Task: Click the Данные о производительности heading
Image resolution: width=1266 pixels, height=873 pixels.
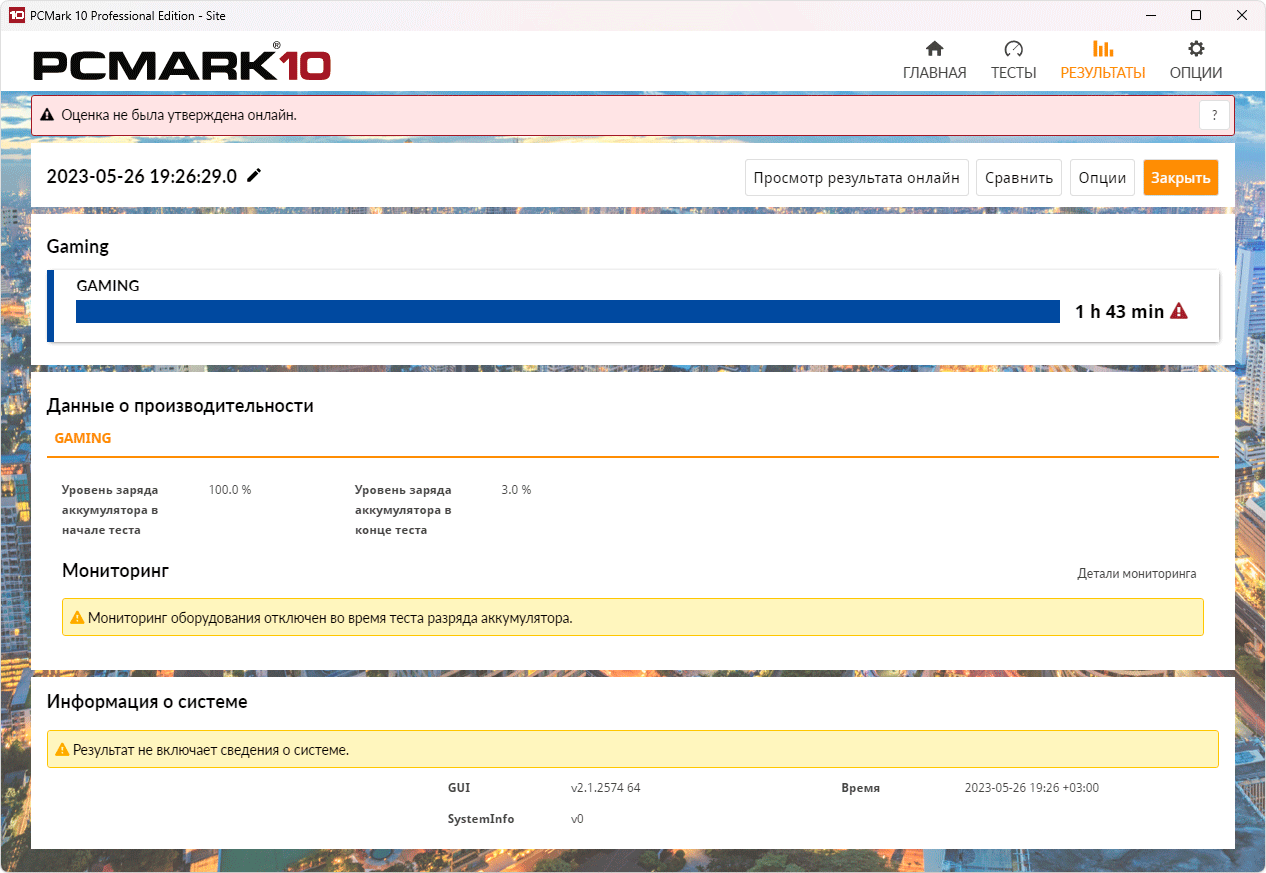Action: click(x=180, y=406)
